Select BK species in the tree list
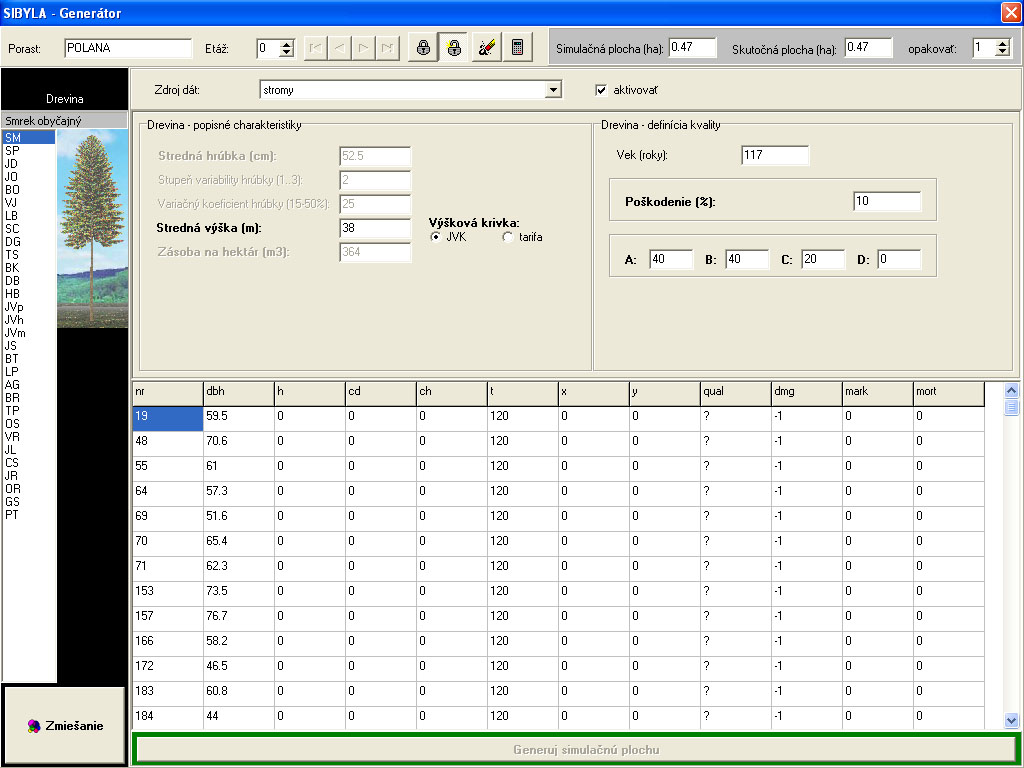The image size is (1024, 768). click(x=11, y=268)
